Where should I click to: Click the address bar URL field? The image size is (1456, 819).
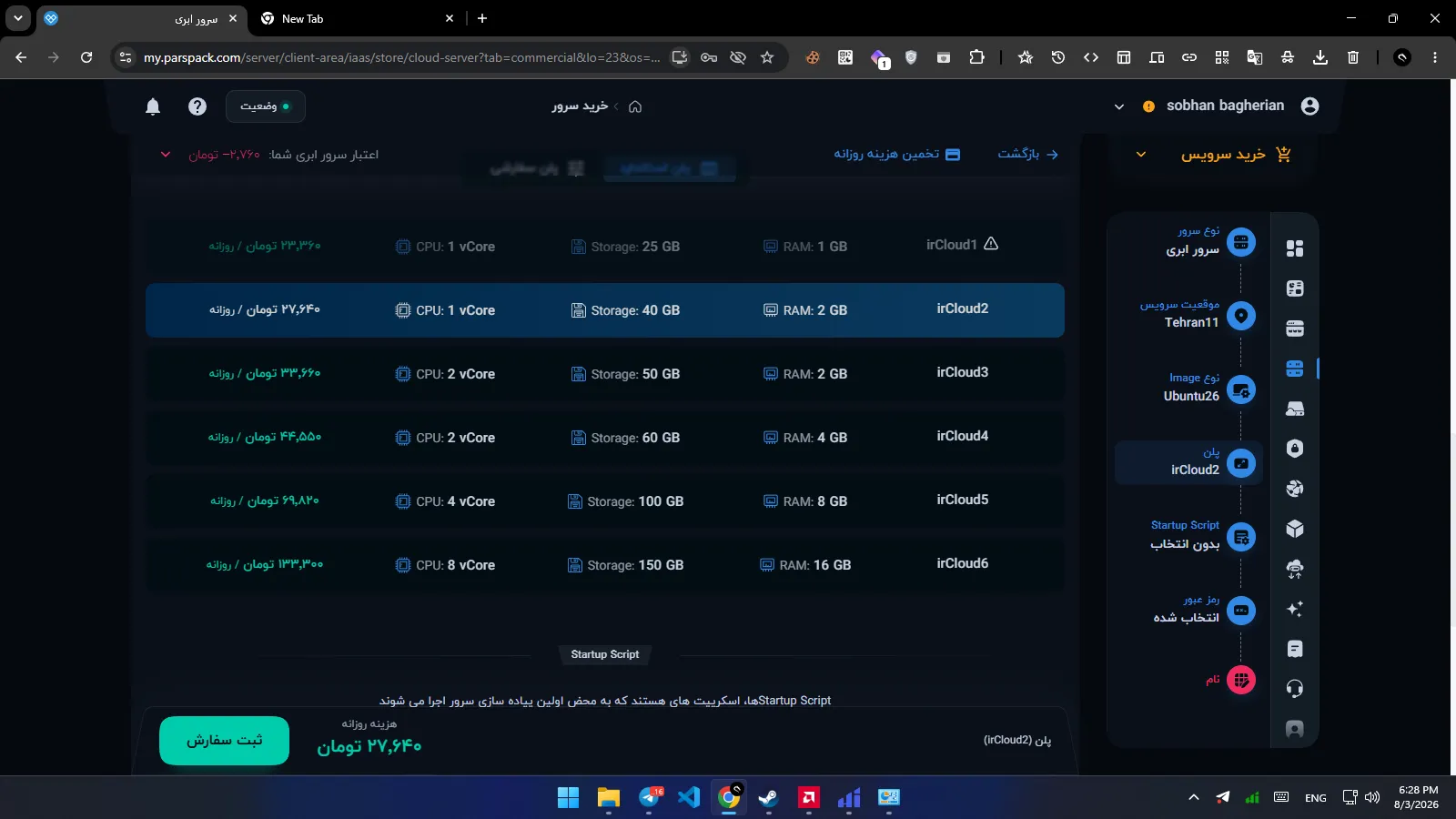(401, 57)
